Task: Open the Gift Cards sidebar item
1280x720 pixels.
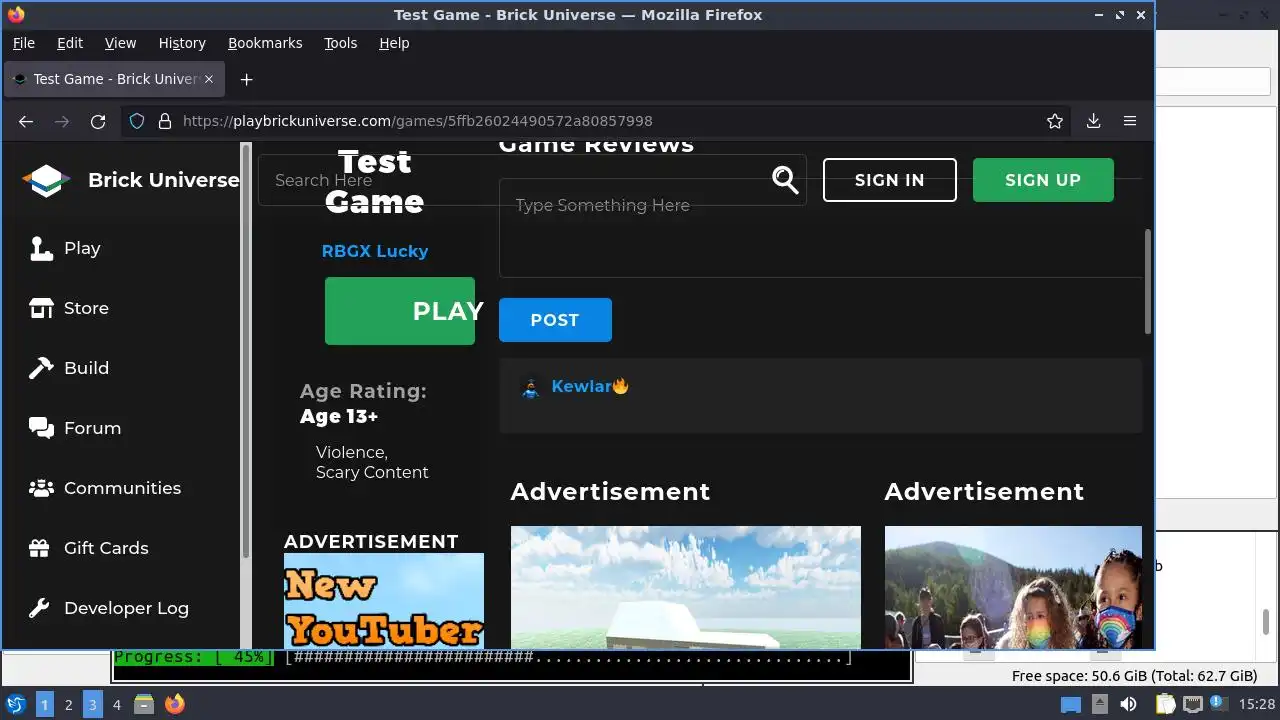Action: [x=88, y=548]
